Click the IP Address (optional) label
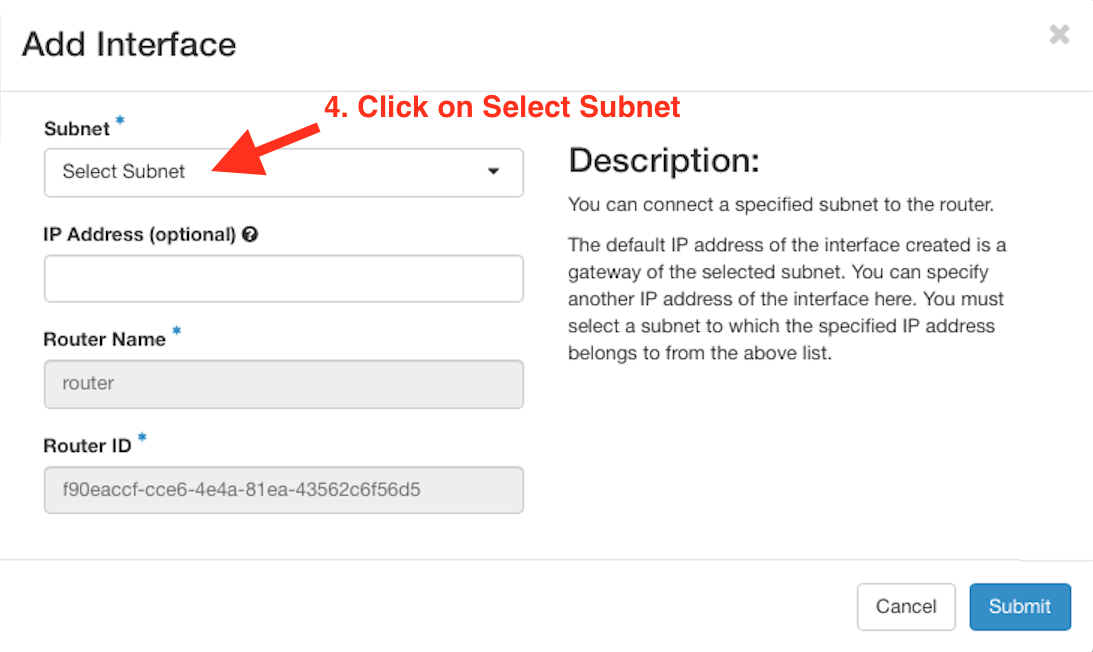The height and width of the screenshot is (652, 1093). (139, 234)
